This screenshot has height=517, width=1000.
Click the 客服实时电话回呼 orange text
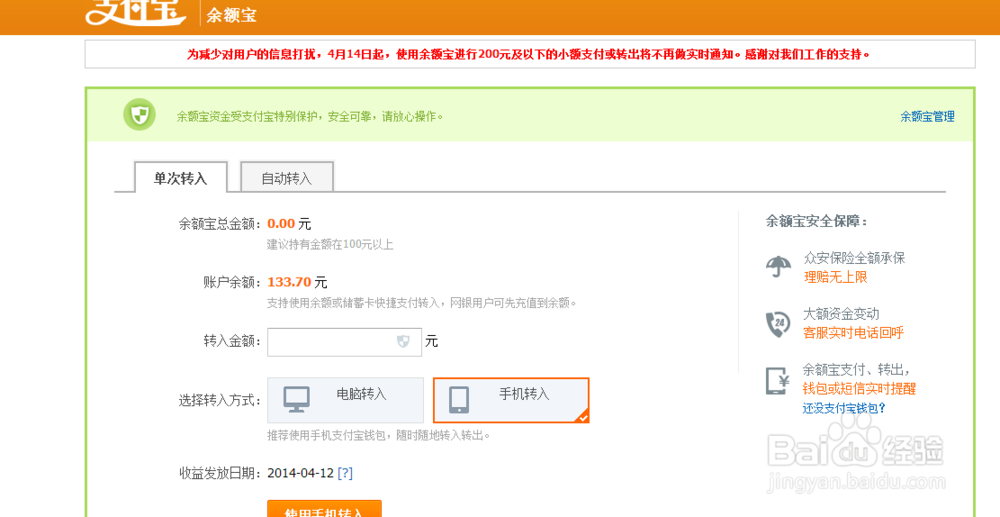point(854,333)
